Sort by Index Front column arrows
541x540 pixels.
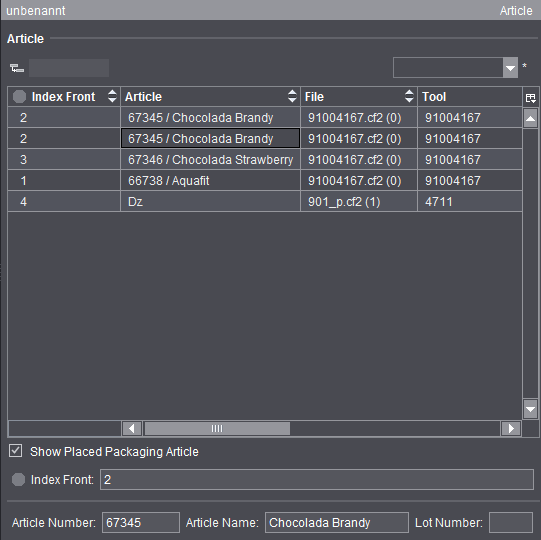(x=112, y=96)
